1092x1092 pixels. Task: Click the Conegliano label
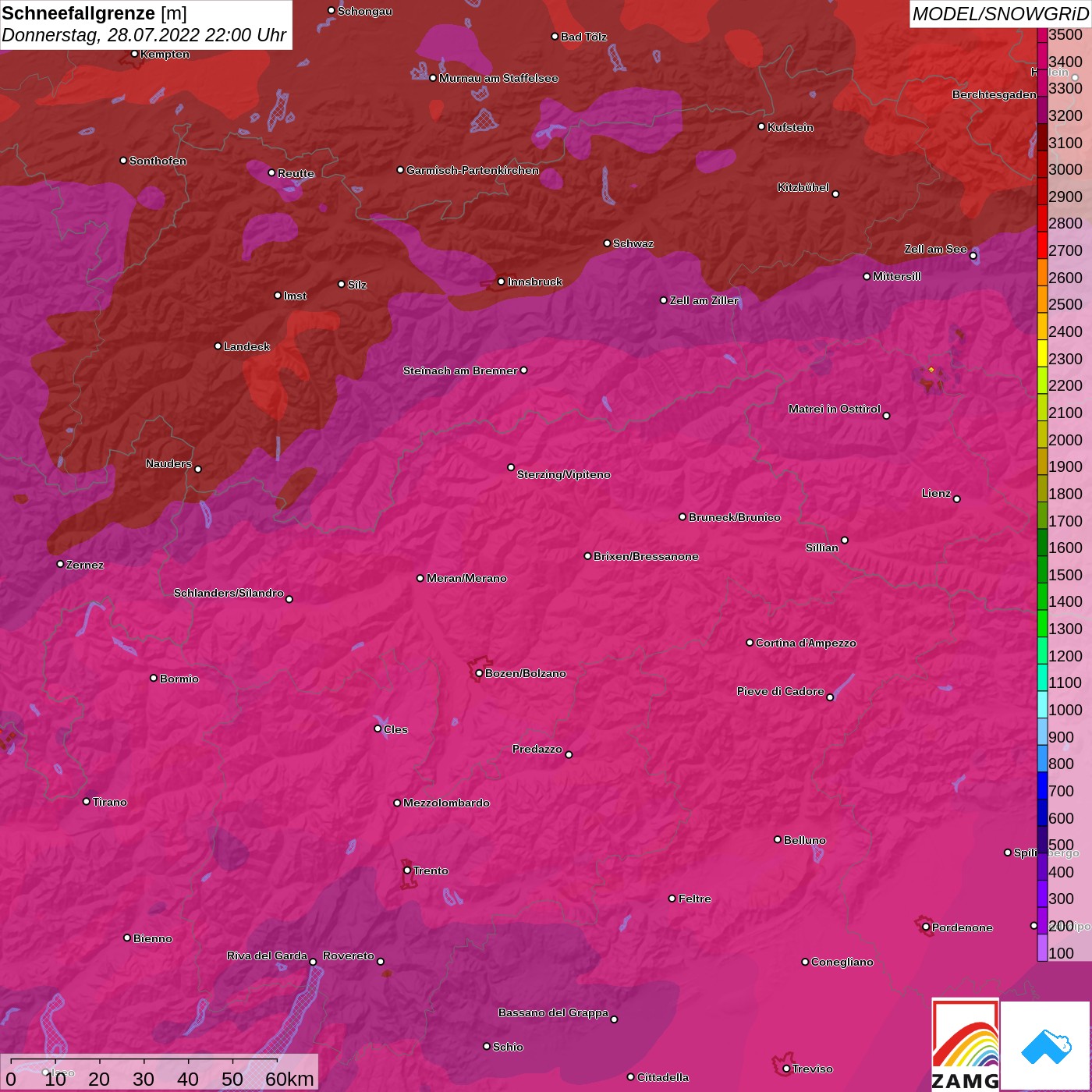click(x=842, y=962)
